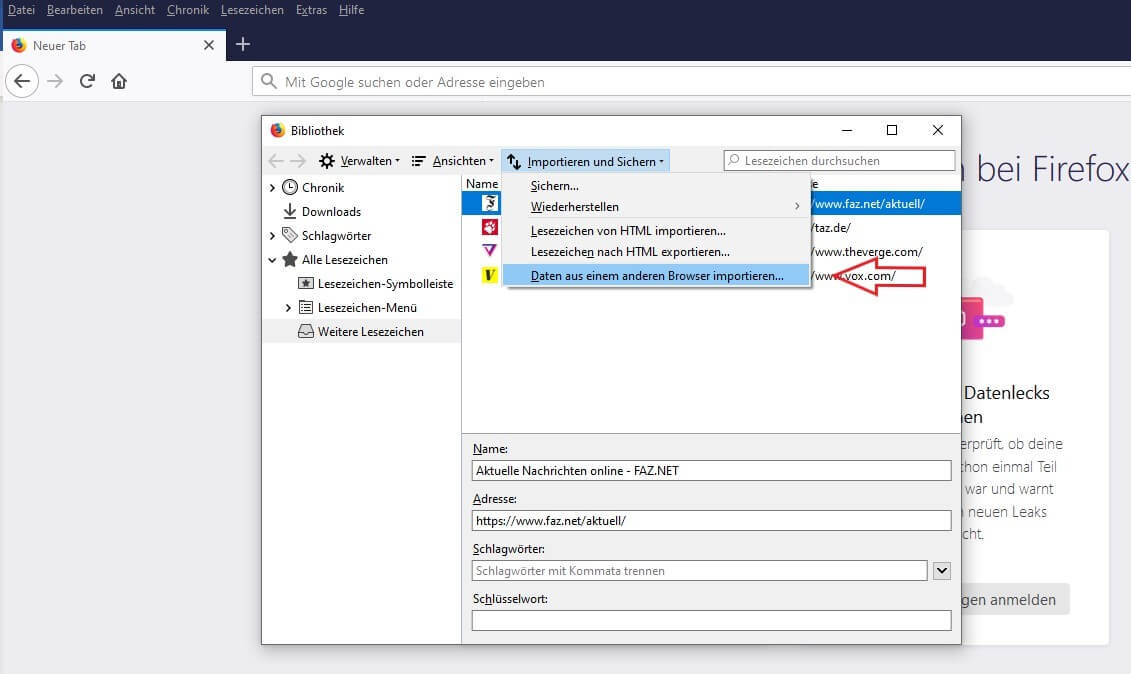Click the Library forward arrow
The image size is (1131, 674).
(x=298, y=161)
